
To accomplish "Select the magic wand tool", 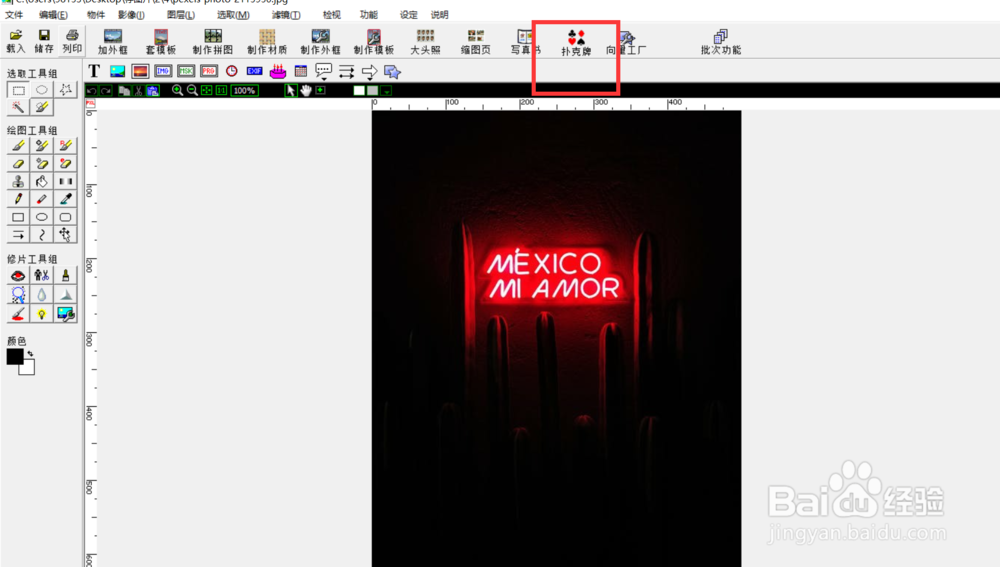I will click(18, 107).
